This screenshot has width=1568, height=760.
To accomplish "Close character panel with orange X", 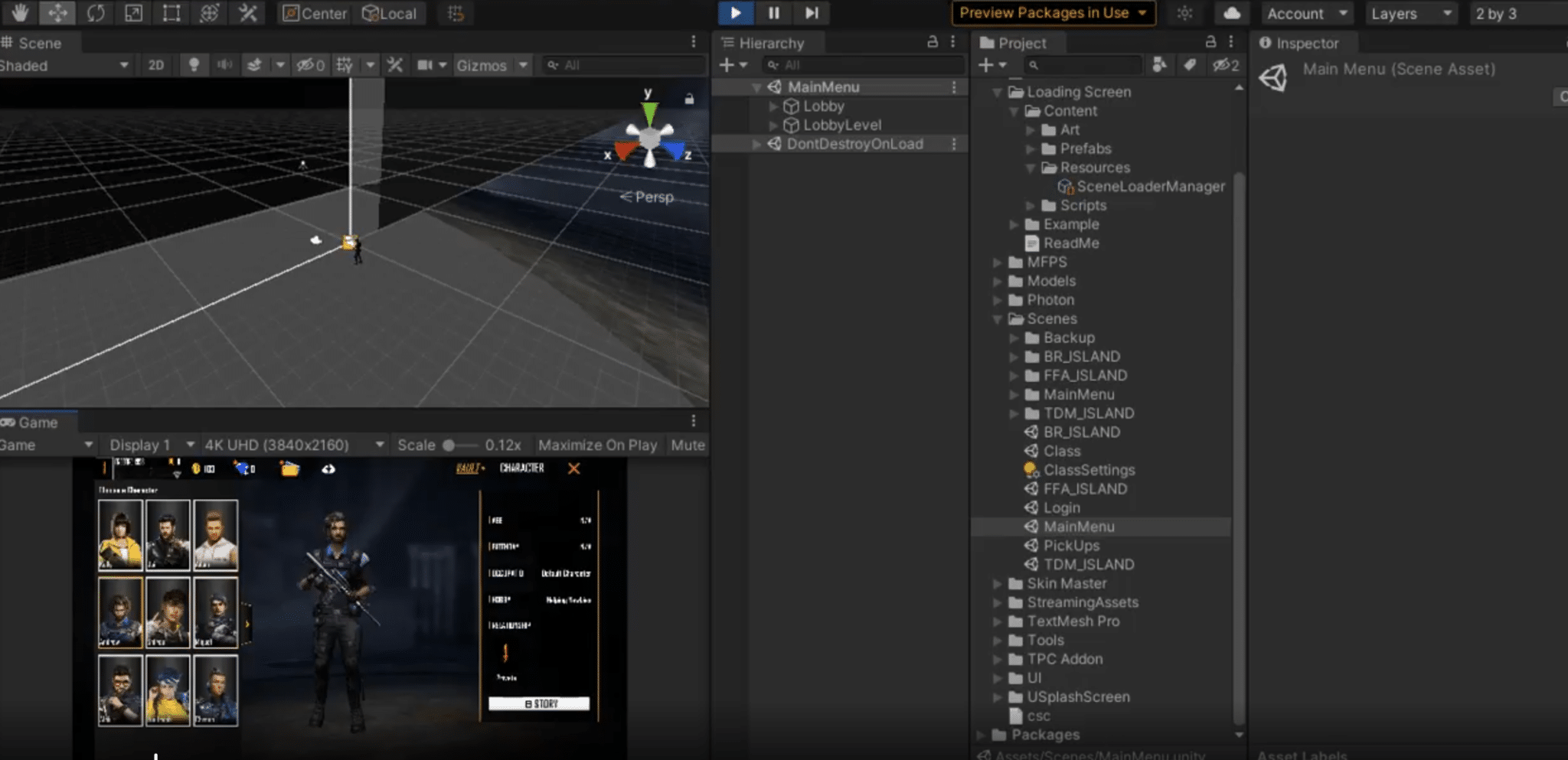I will coord(573,468).
